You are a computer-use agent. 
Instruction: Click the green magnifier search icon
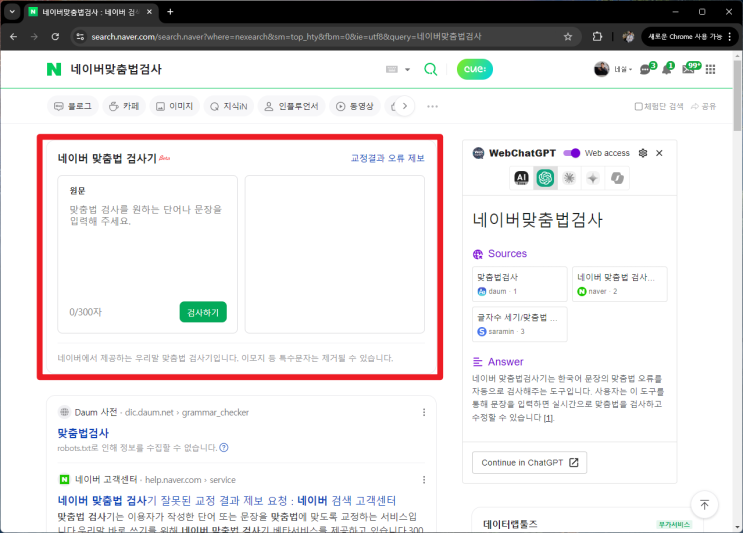(430, 69)
